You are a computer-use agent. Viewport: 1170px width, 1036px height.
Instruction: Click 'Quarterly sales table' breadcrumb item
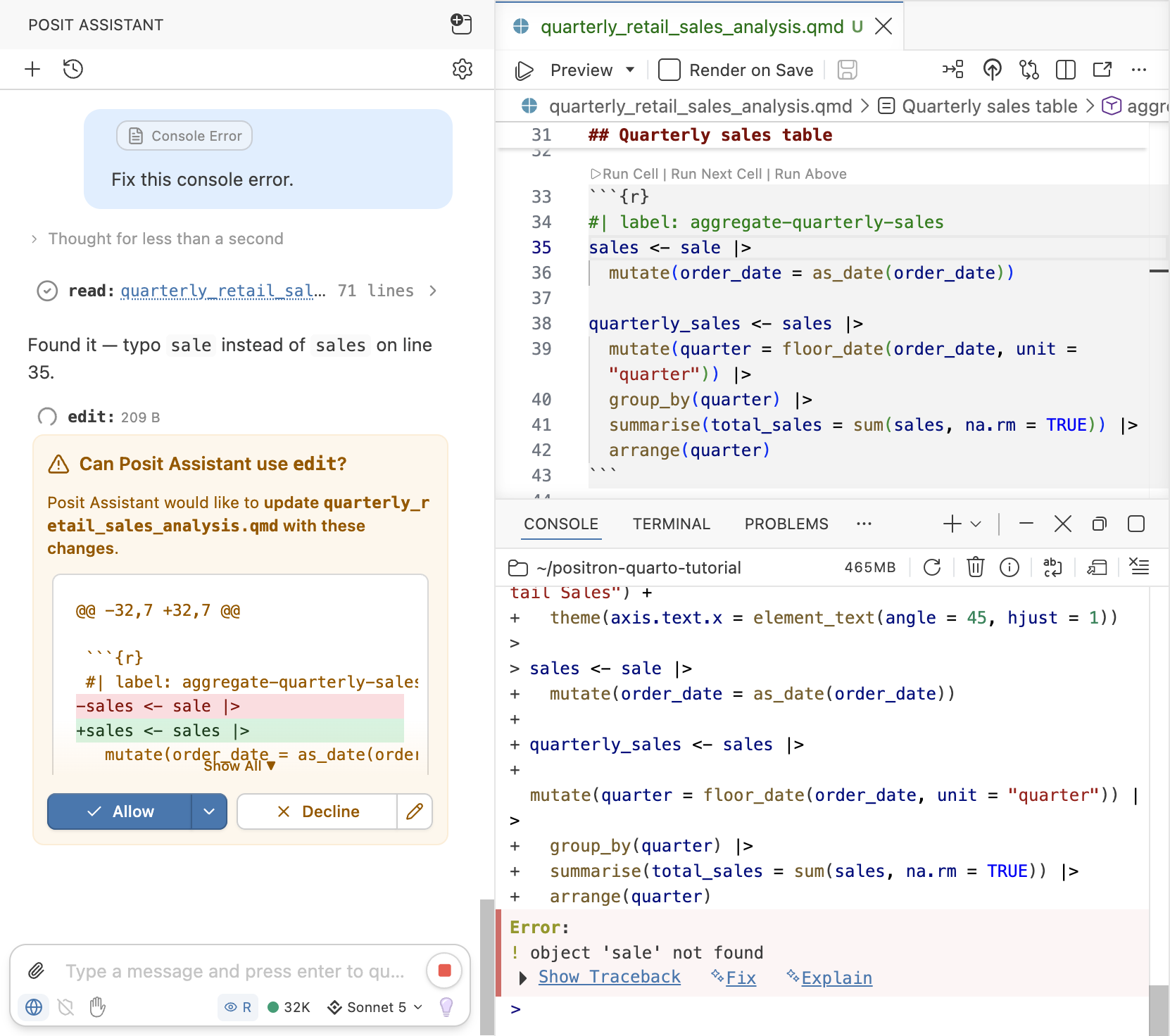990,106
